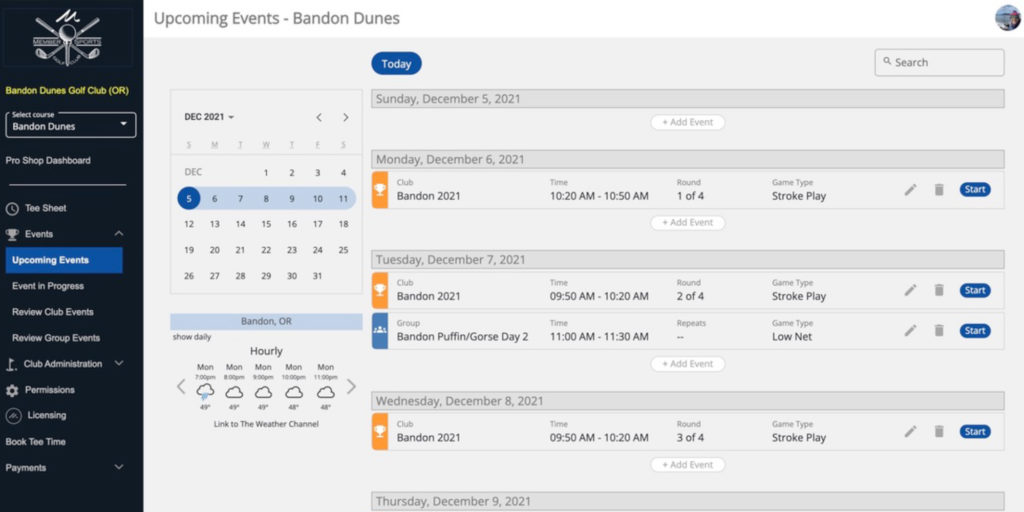Open Tee Sheet from the sidebar
Screen dimensions: 1024x512
point(45,208)
